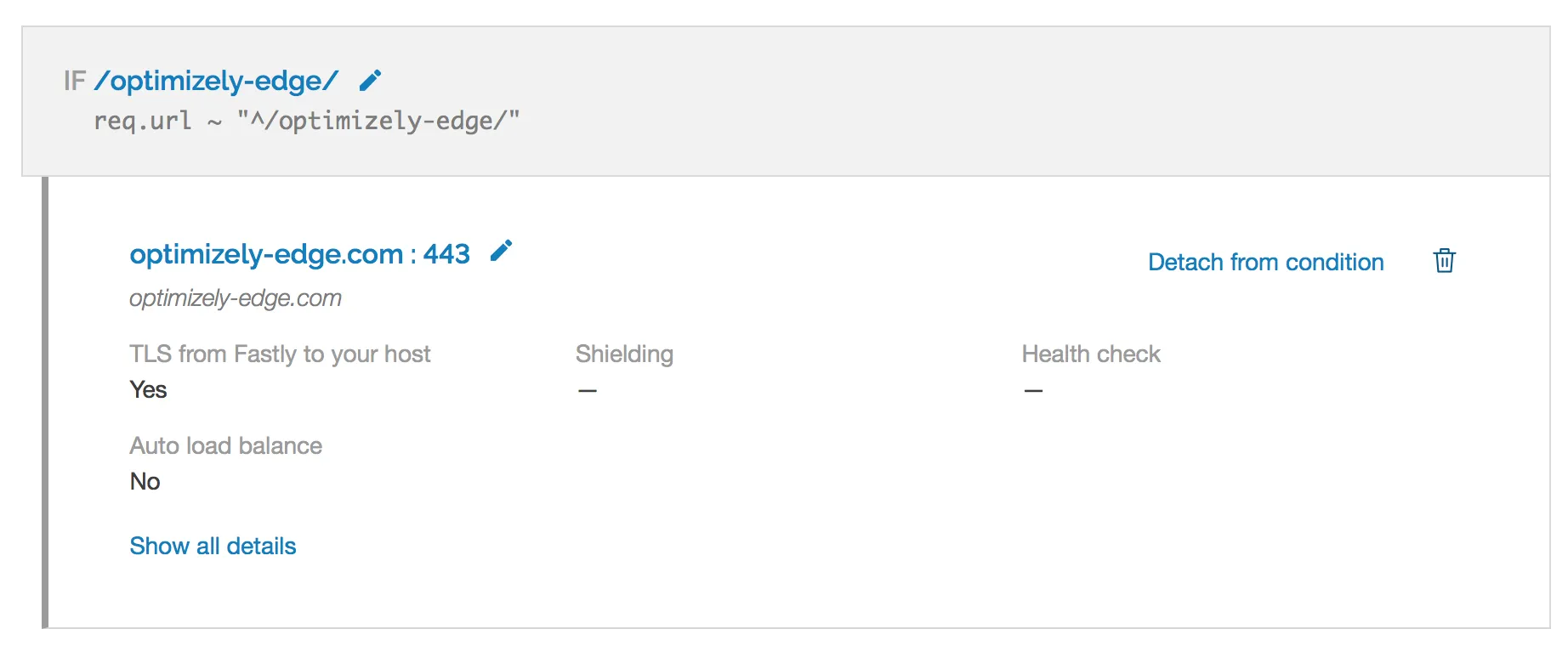This screenshot has height=646, width=1568.
Task: Click the italic optimizely-edge.com address text
Action: coord(236,298)
